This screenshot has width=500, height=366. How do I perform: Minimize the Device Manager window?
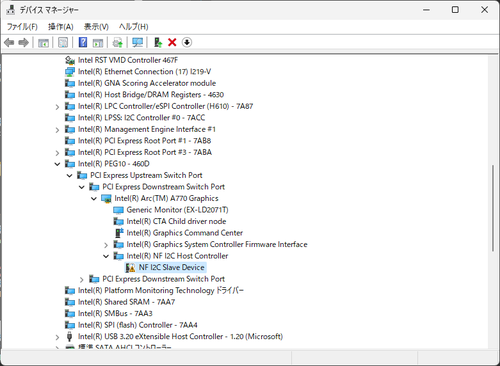tap(426, 10)
